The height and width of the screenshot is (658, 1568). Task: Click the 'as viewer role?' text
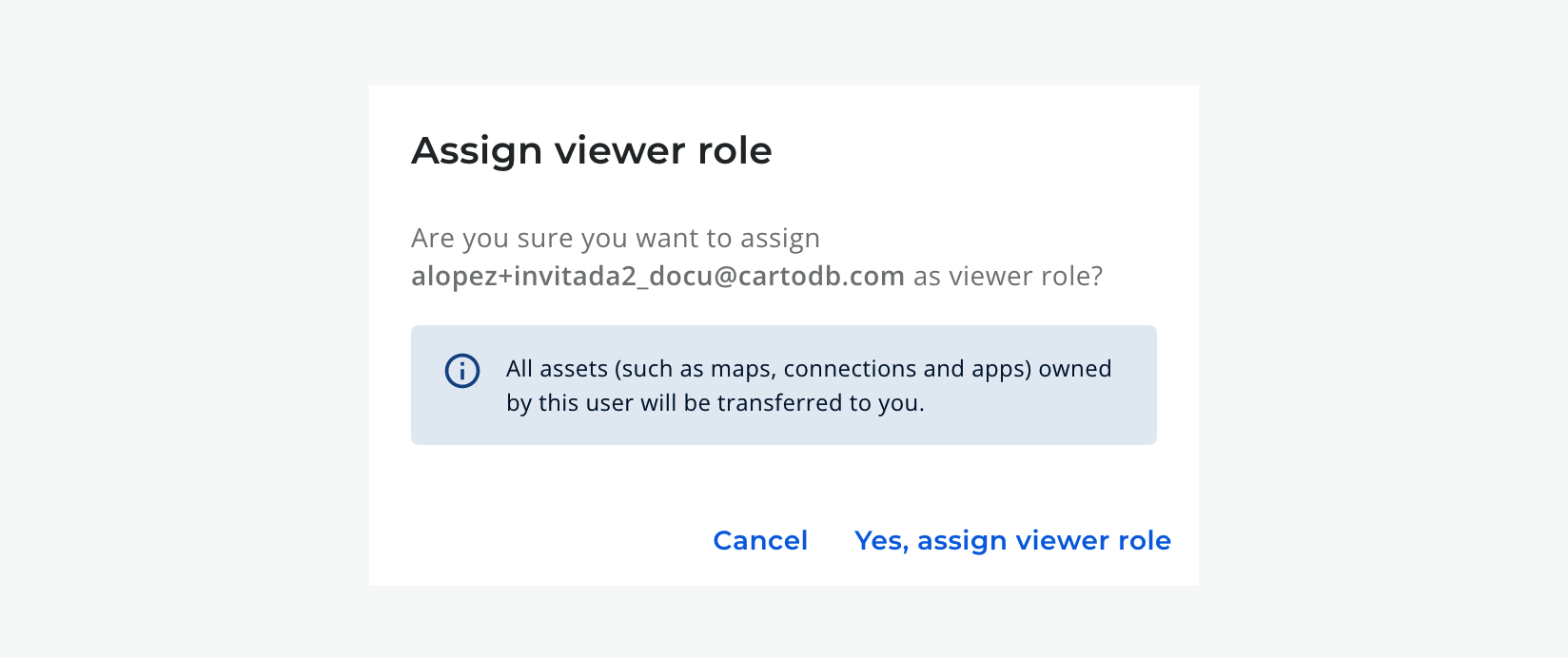click(x=1008, y=277)
